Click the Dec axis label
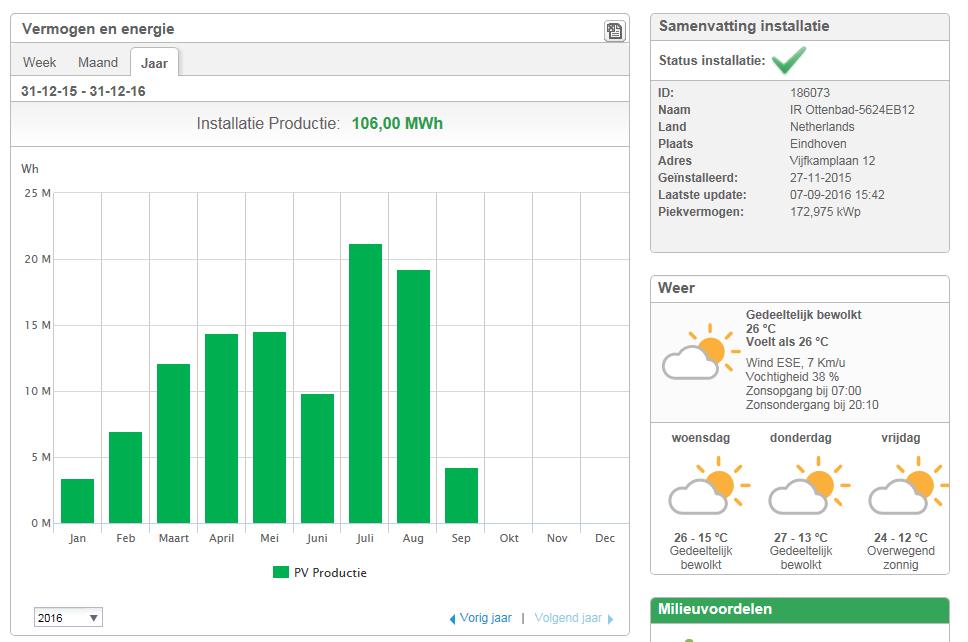Viewport: 968px width, 642px height. click(x=605, y=538)
